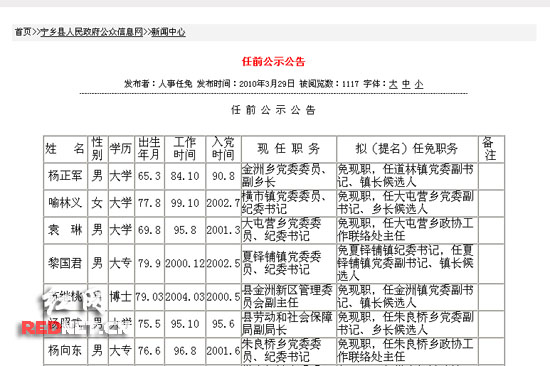Click the 出生年月 column header
Image resolution: width=550 pixels, height=366 pixels.
(x=149, y=149)
